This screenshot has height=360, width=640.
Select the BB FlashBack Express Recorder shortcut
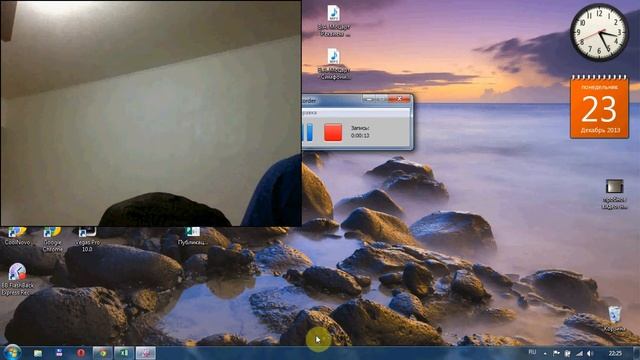[x=17, y=279]
